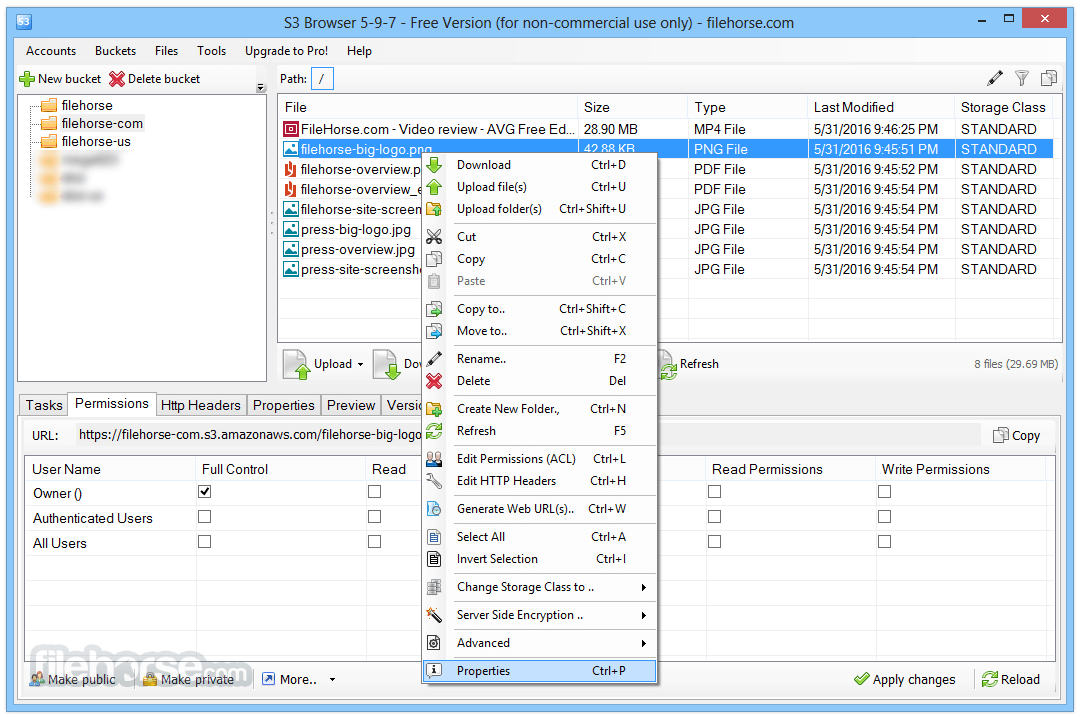Click the Select All document icon
1081x717 pixels.
(x=434, y=536)
